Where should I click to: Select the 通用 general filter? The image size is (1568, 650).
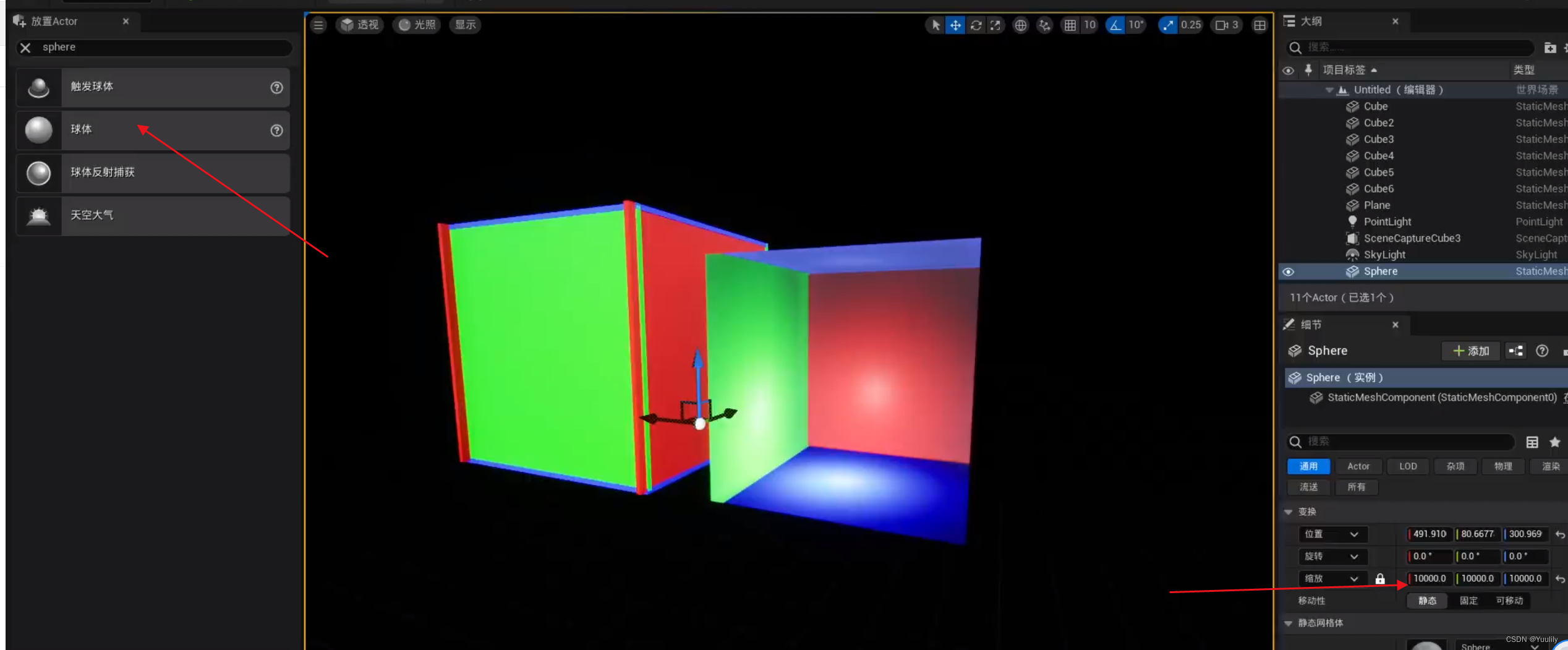coord(1308,466)
